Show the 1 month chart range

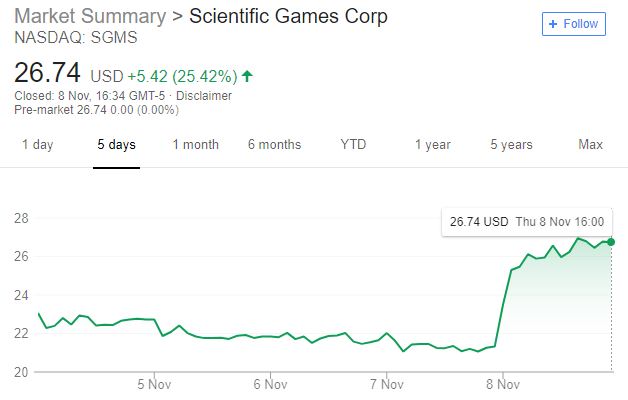coord(195,145)
